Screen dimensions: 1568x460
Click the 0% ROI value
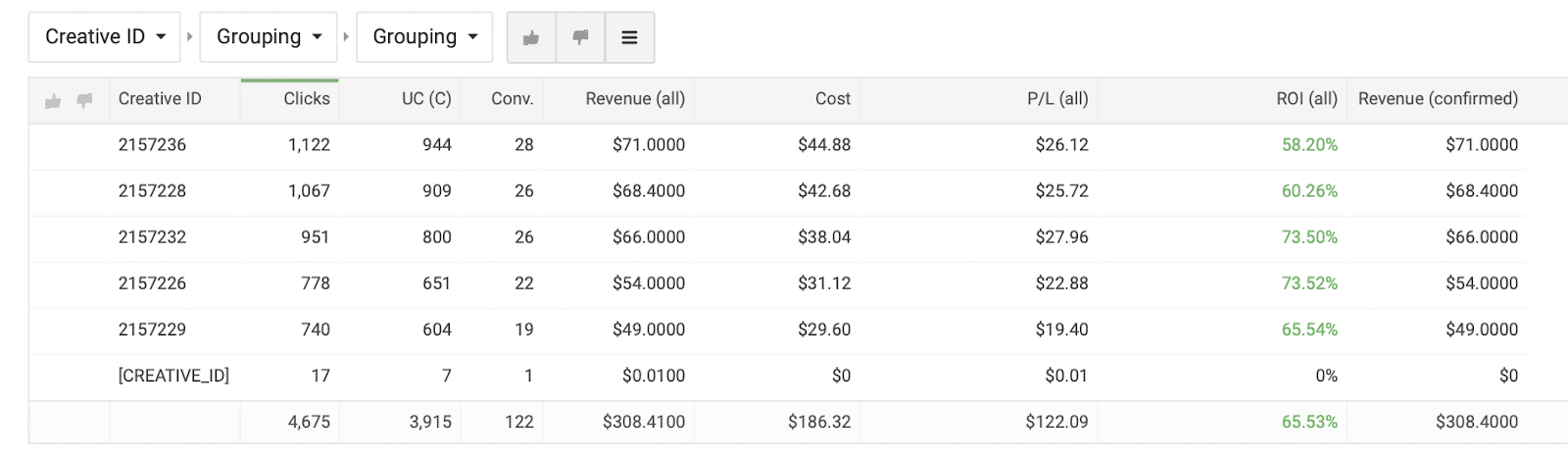point(1326,376)
